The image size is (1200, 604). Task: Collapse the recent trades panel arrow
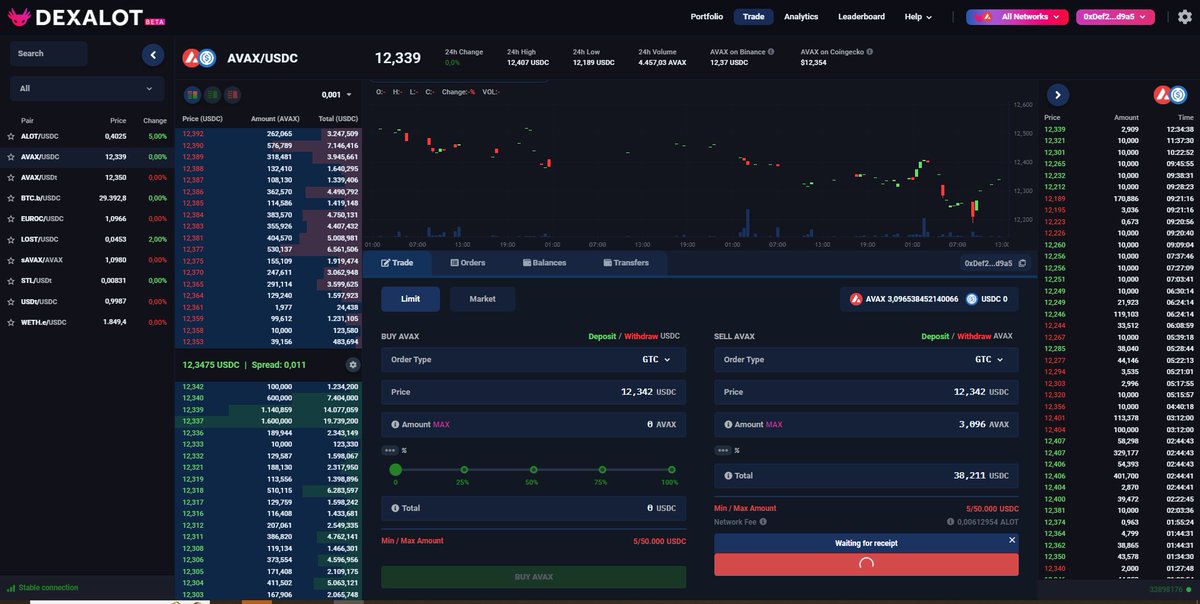point(1058,95)
